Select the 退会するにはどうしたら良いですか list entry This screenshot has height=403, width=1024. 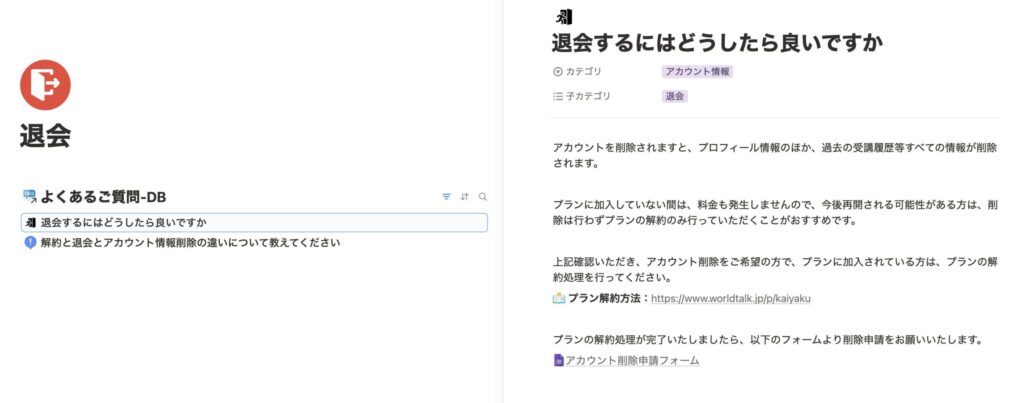point(130,222)
